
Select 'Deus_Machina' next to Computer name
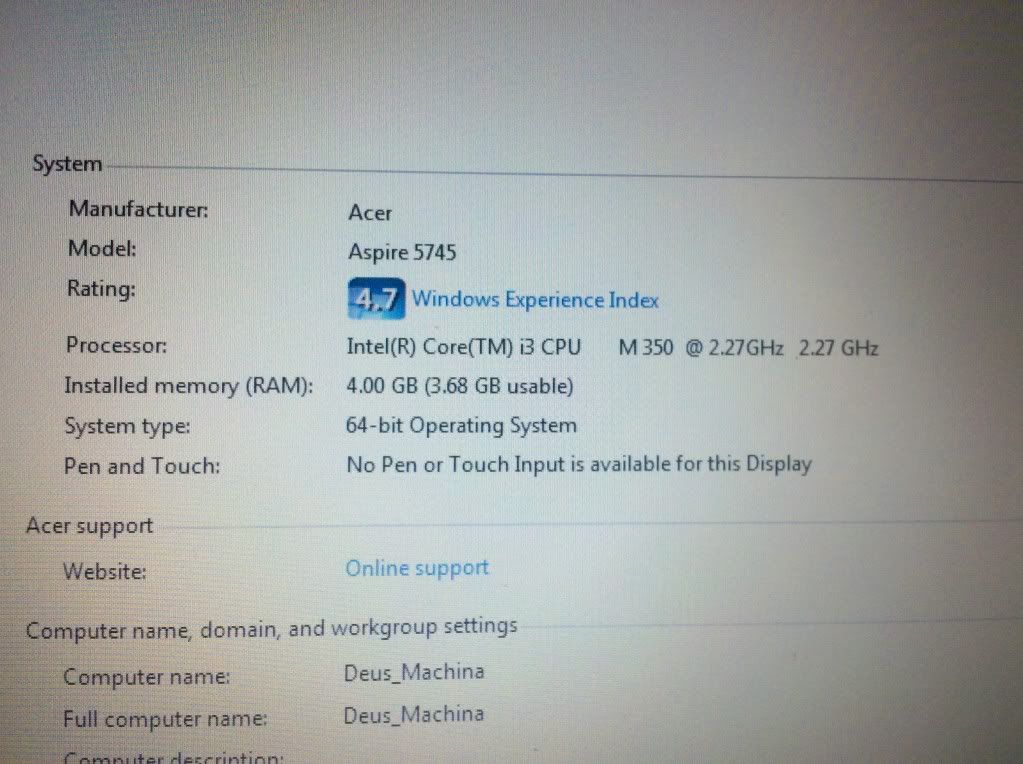(414, 672)
